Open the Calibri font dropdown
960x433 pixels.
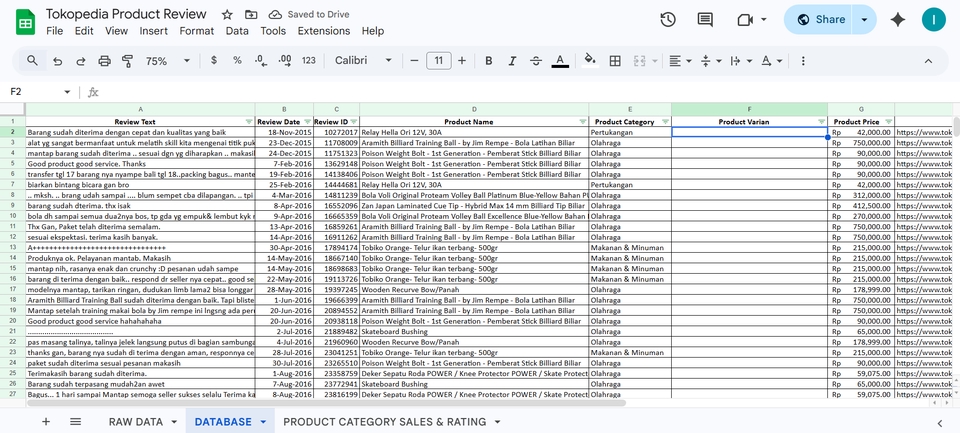tap(363, 61)
